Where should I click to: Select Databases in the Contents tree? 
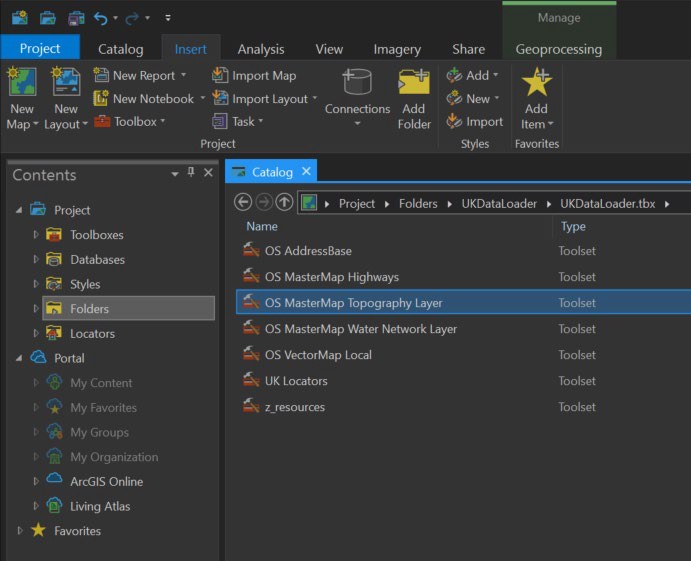[97, 260]
